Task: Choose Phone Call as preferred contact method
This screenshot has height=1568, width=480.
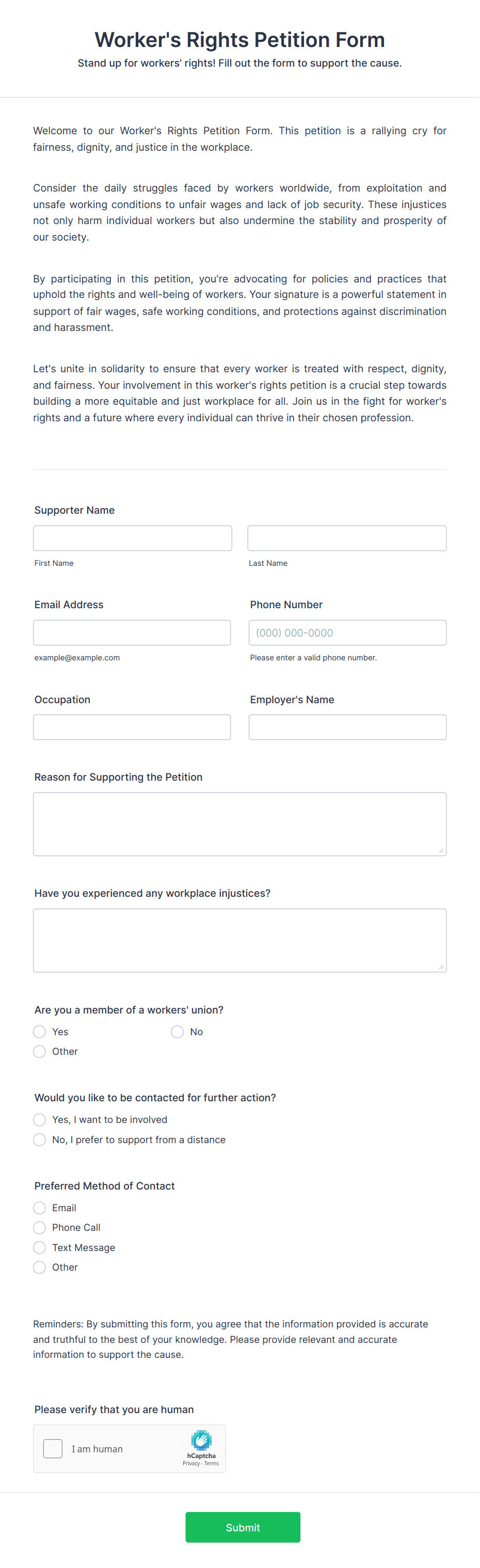Action: [x=39, y=1227]
